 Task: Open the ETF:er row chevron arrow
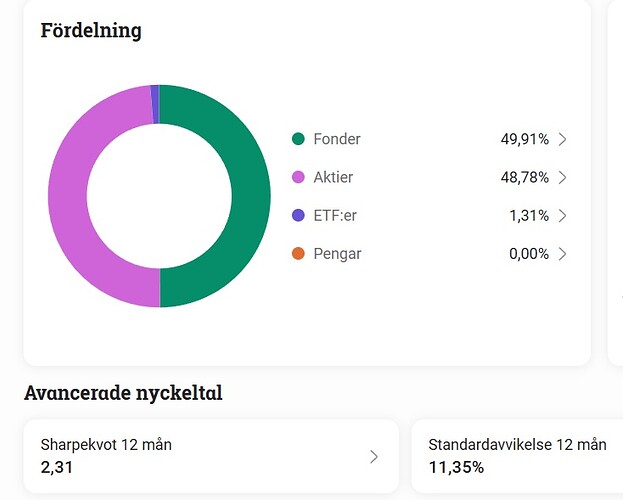tap(562, 215)
